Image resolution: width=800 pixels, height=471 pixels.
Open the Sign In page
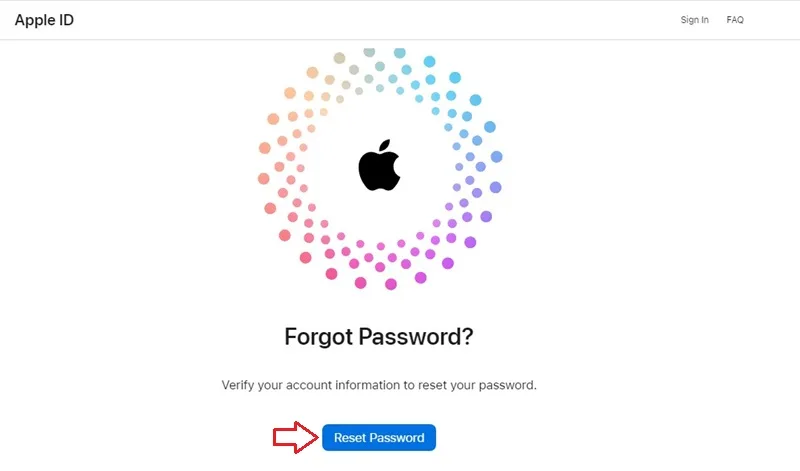(694, 20)
